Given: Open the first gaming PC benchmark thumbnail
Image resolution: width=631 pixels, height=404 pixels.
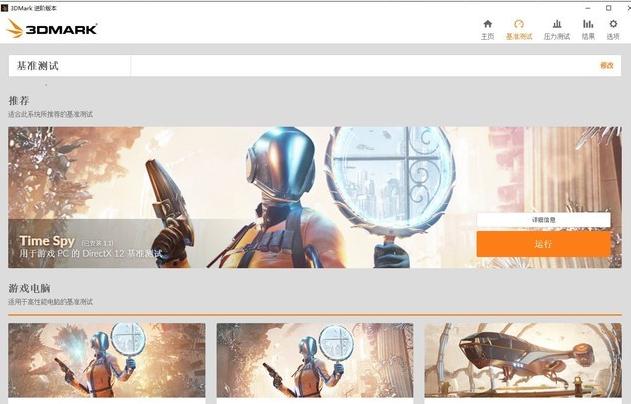Looking at the screenshot, I should [x=107, y=360].
